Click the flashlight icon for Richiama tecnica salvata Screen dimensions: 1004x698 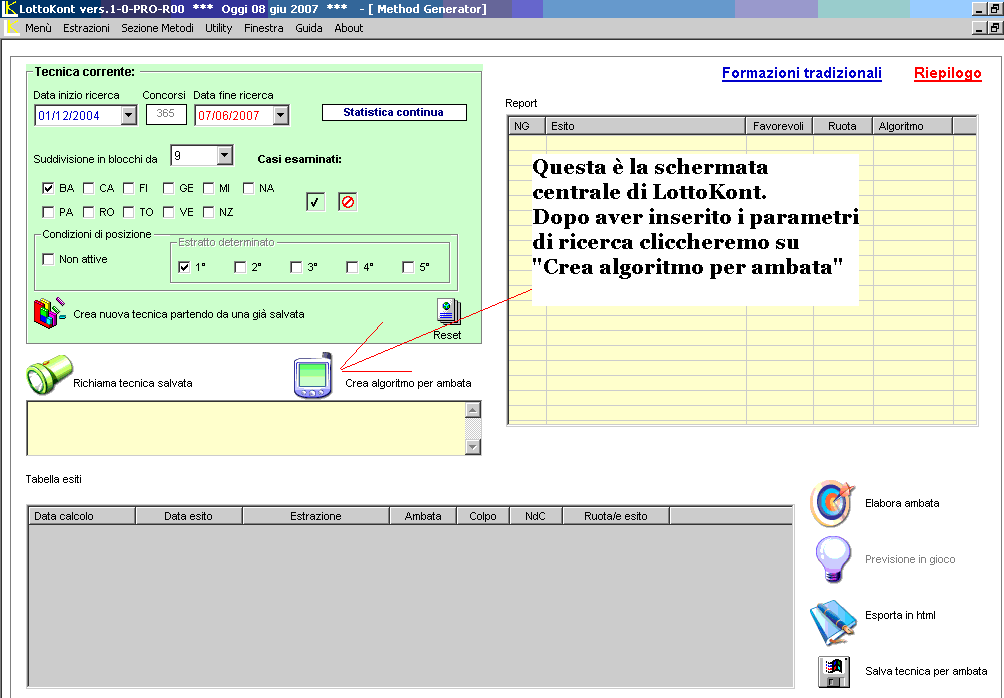(x=49, y=375)
